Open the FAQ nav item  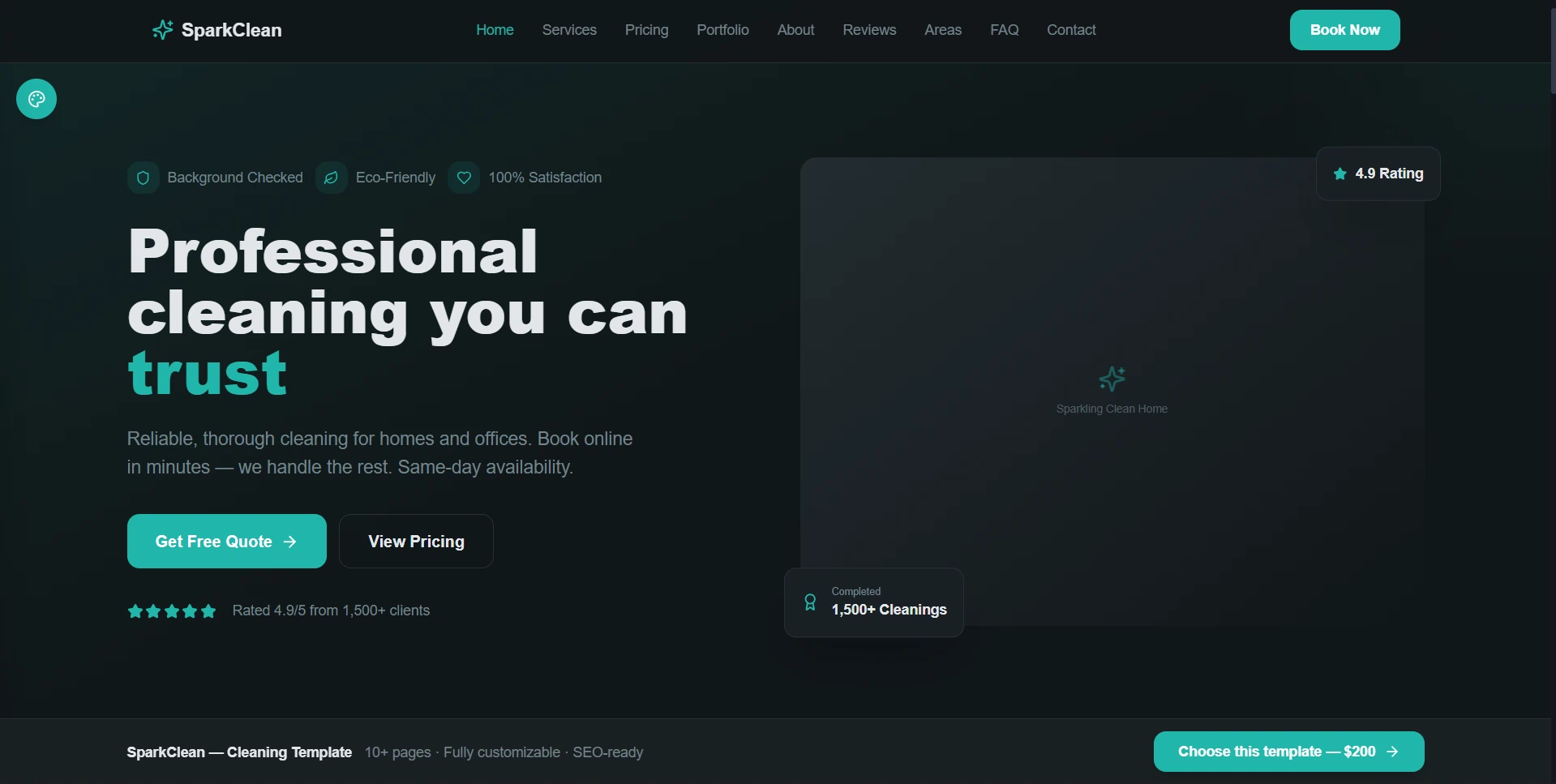click(1004, 30)
